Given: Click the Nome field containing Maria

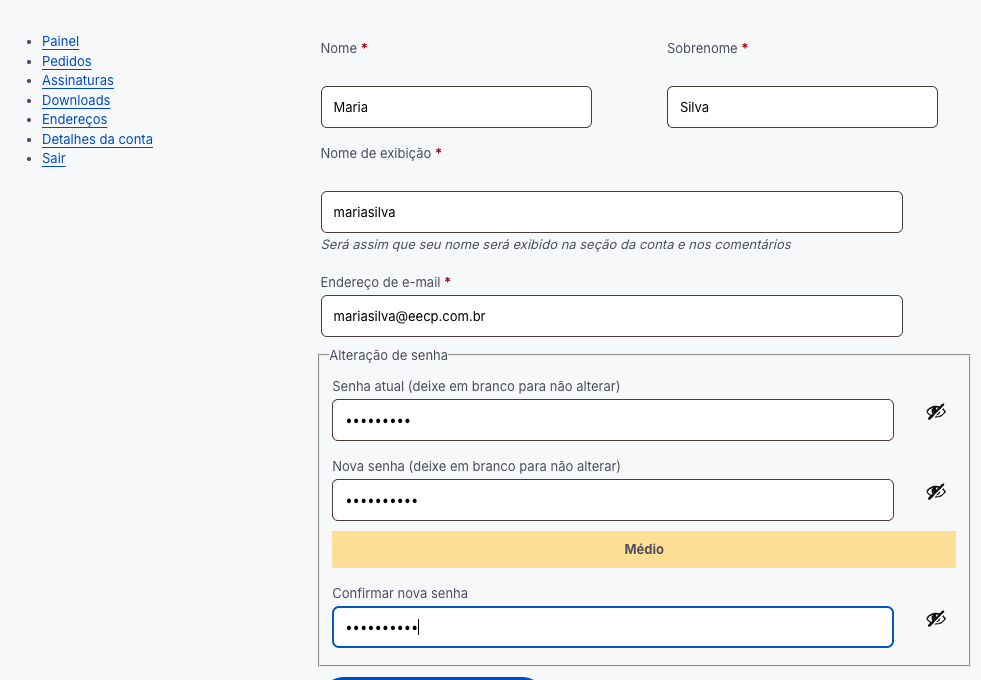Looking at the screenshot, I should pos(456,107).
